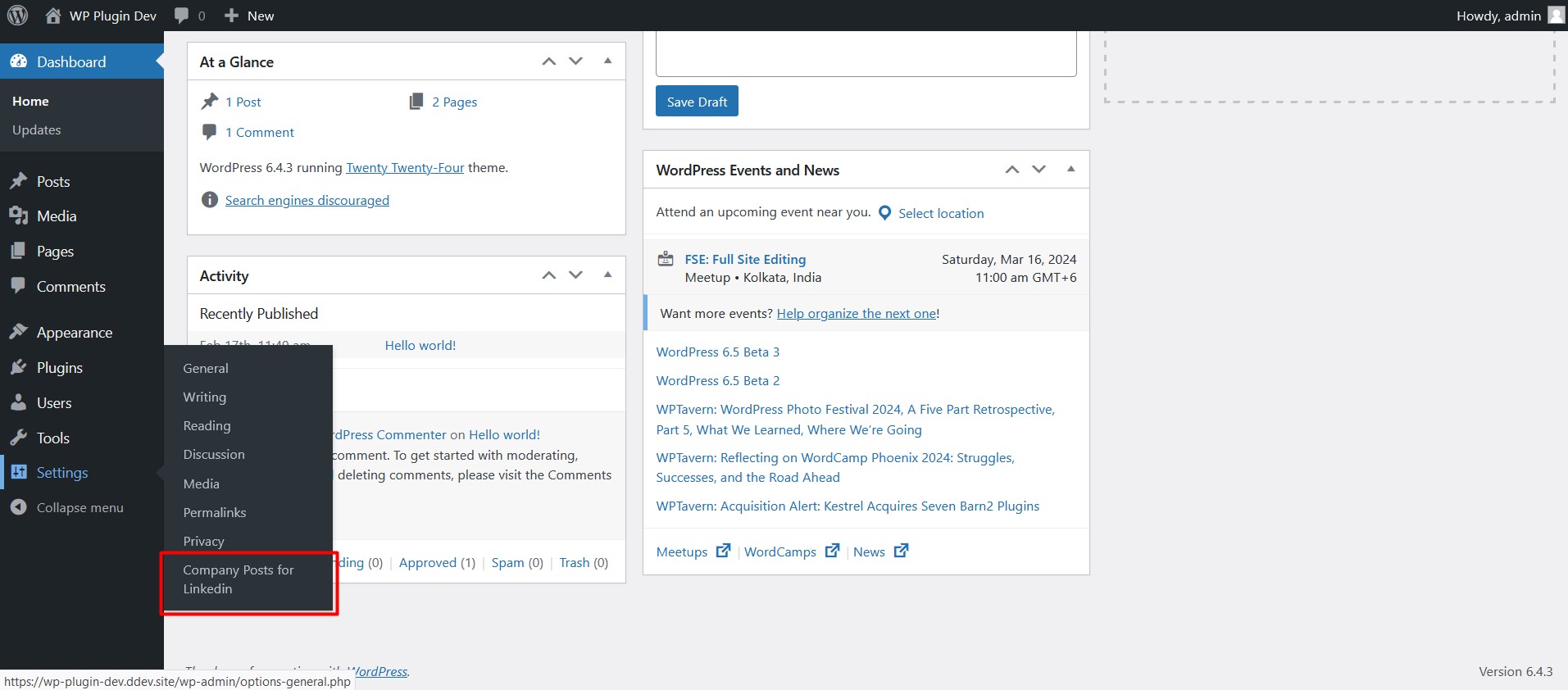Image resolution: width=1568 pixels, height=690 pixels.
Task: Click the Quick Draft content text box
Action: (x=866, y=53)
